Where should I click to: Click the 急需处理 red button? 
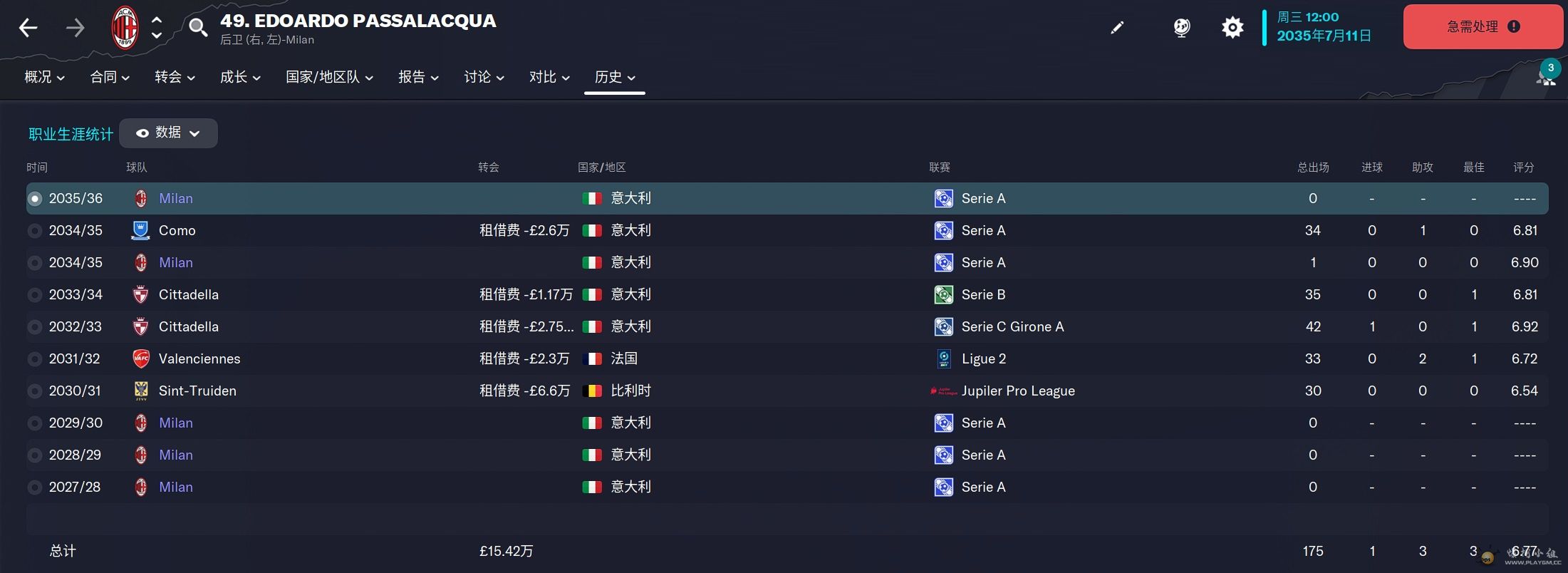click(x=1483, y=27)
